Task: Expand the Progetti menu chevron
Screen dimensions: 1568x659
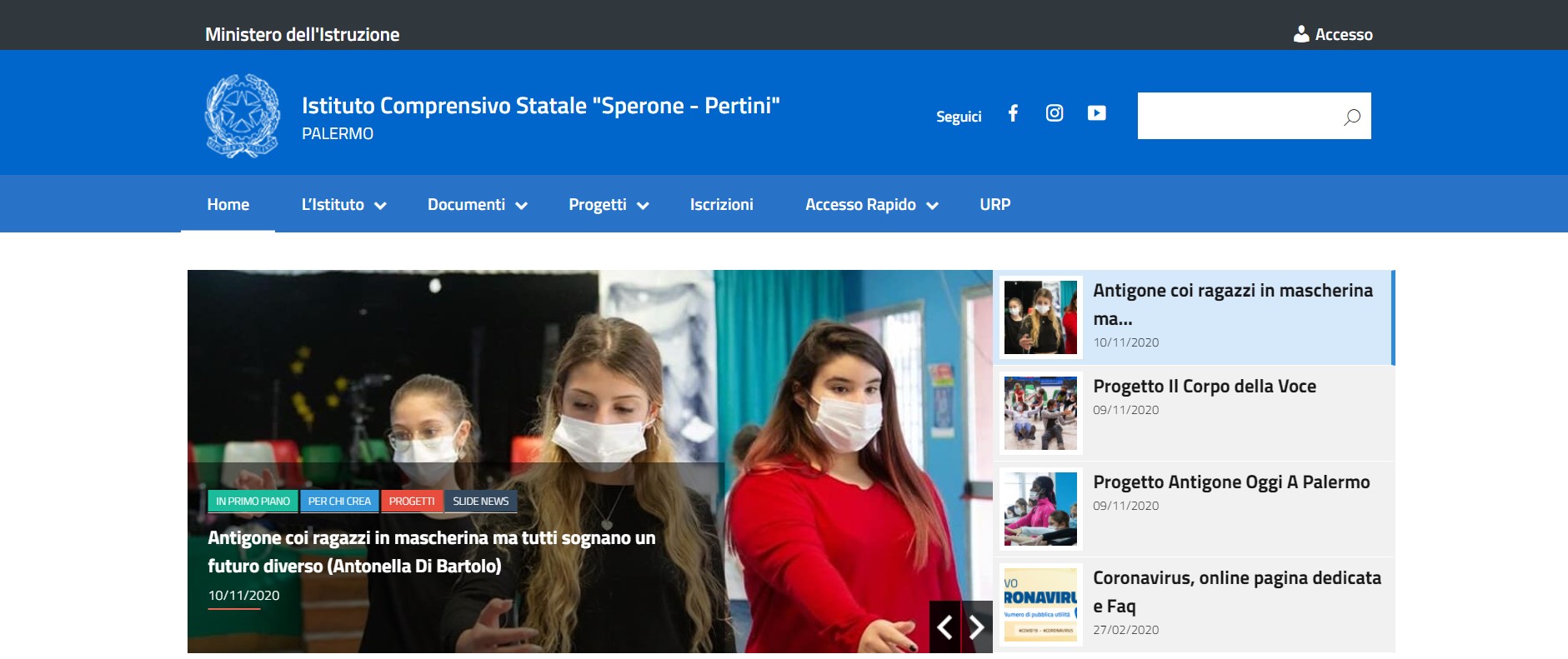Action: pos(643,206)
